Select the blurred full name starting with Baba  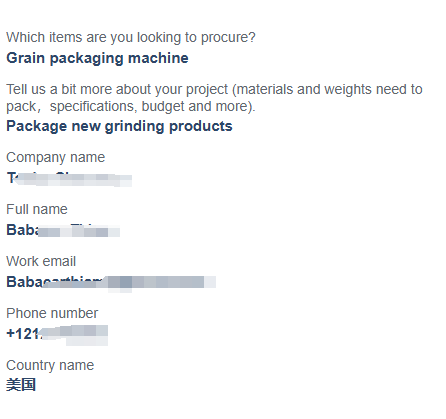coord(63,230)
